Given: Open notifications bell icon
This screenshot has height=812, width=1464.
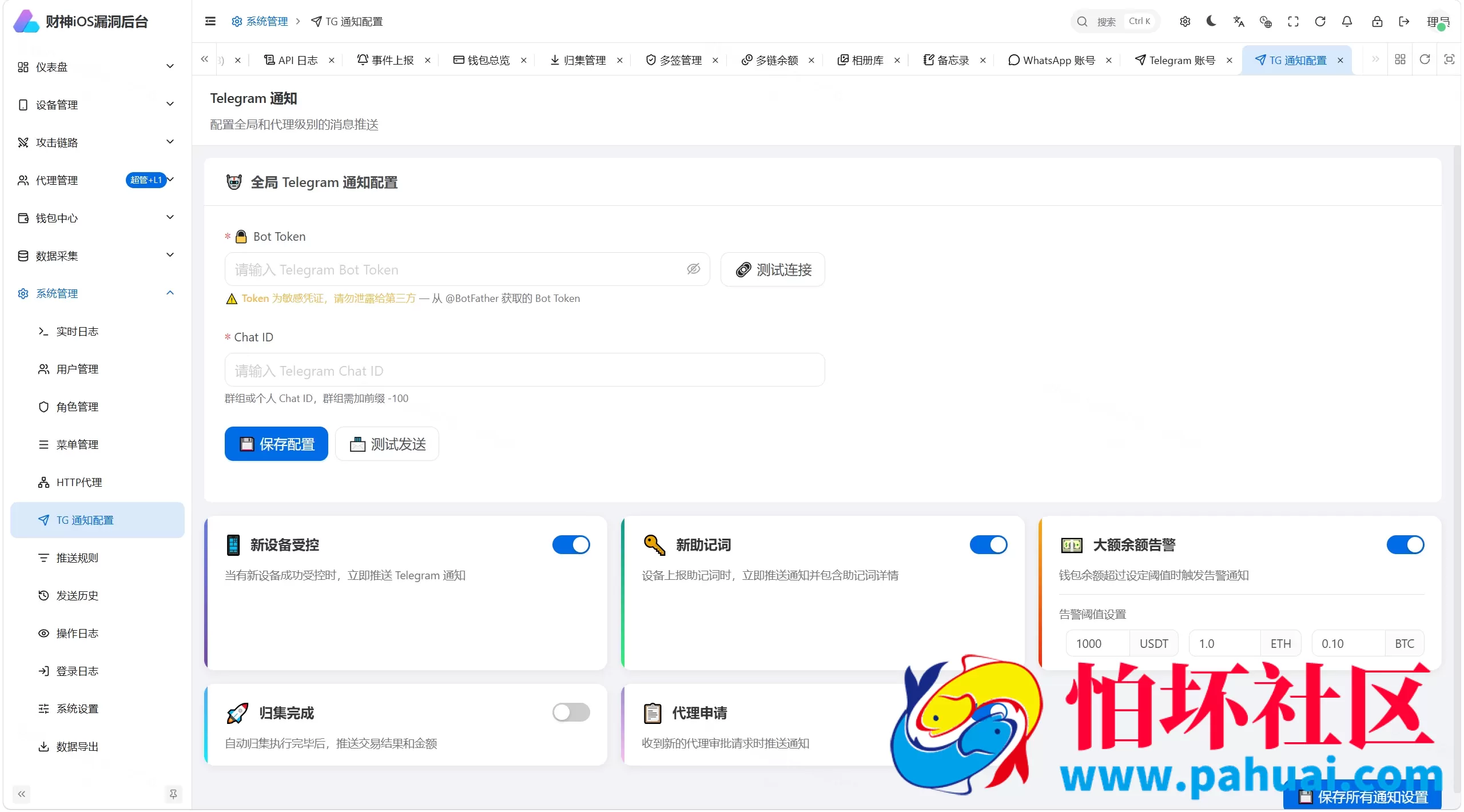Looking at the screenshot, I should point(1347,21).
